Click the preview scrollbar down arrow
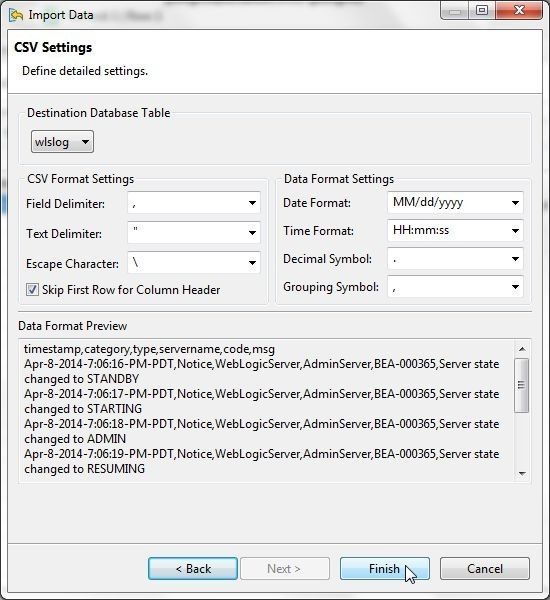This screenshot has height=600, width=550. pos(522,474)
